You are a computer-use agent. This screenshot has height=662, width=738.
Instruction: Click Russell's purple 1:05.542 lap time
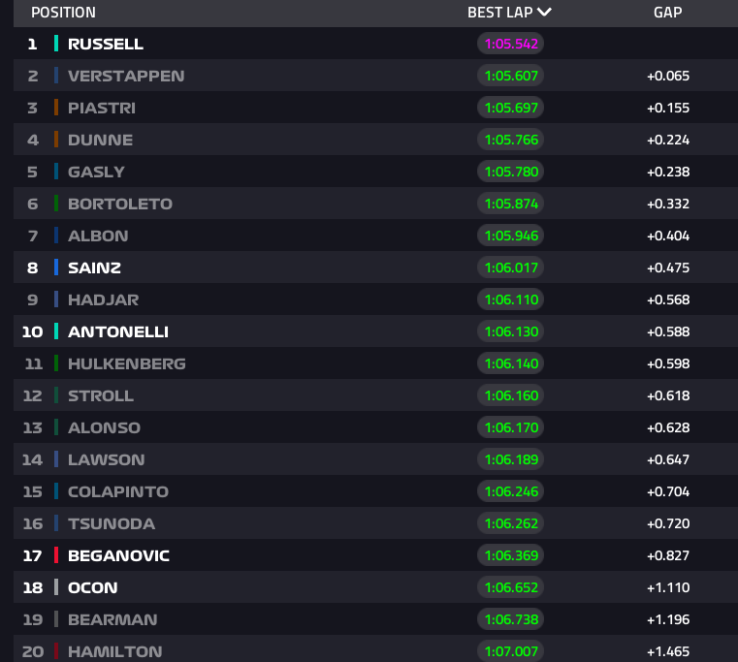[510, 44]
